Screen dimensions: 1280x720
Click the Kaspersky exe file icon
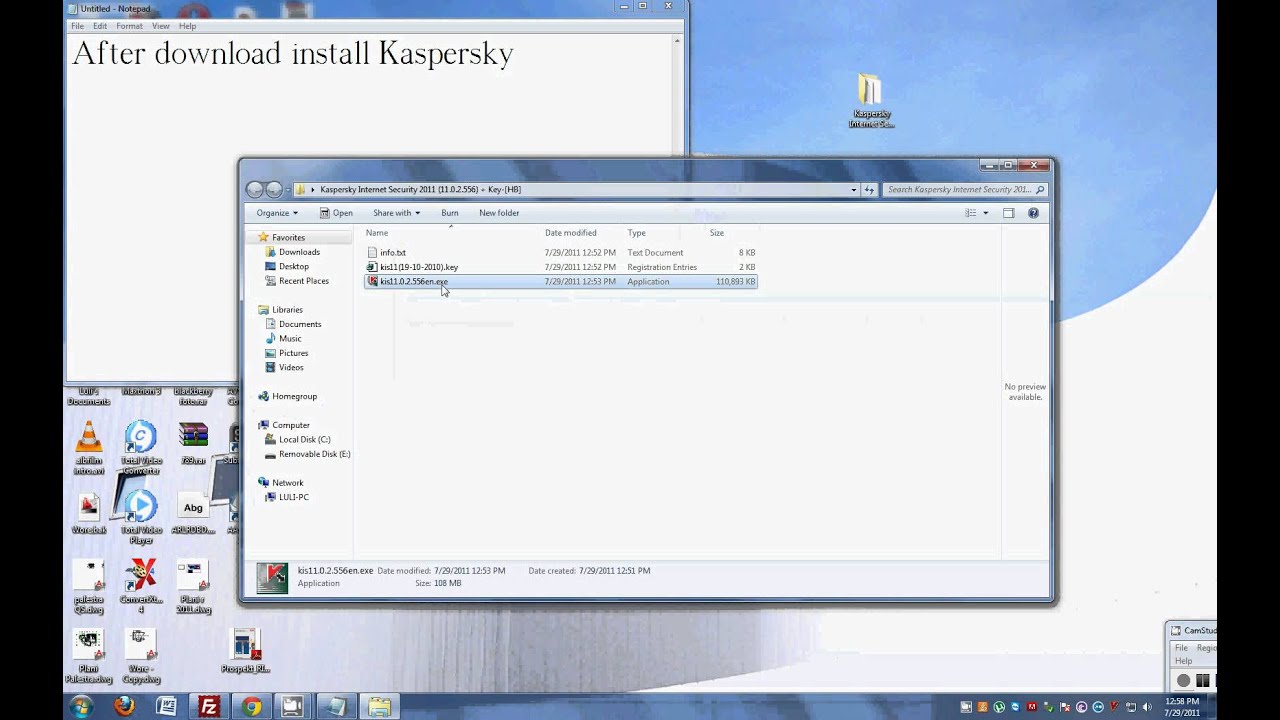point(372,281)
